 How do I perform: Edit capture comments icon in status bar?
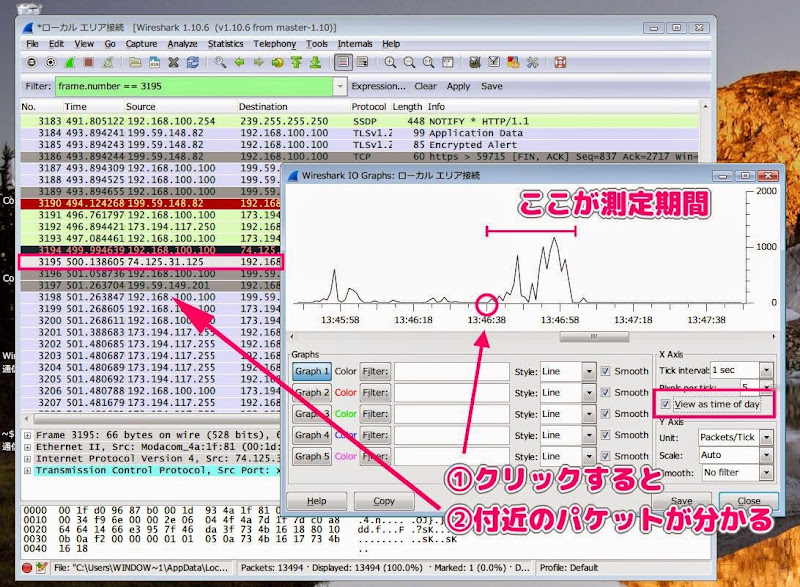point(41,568)
